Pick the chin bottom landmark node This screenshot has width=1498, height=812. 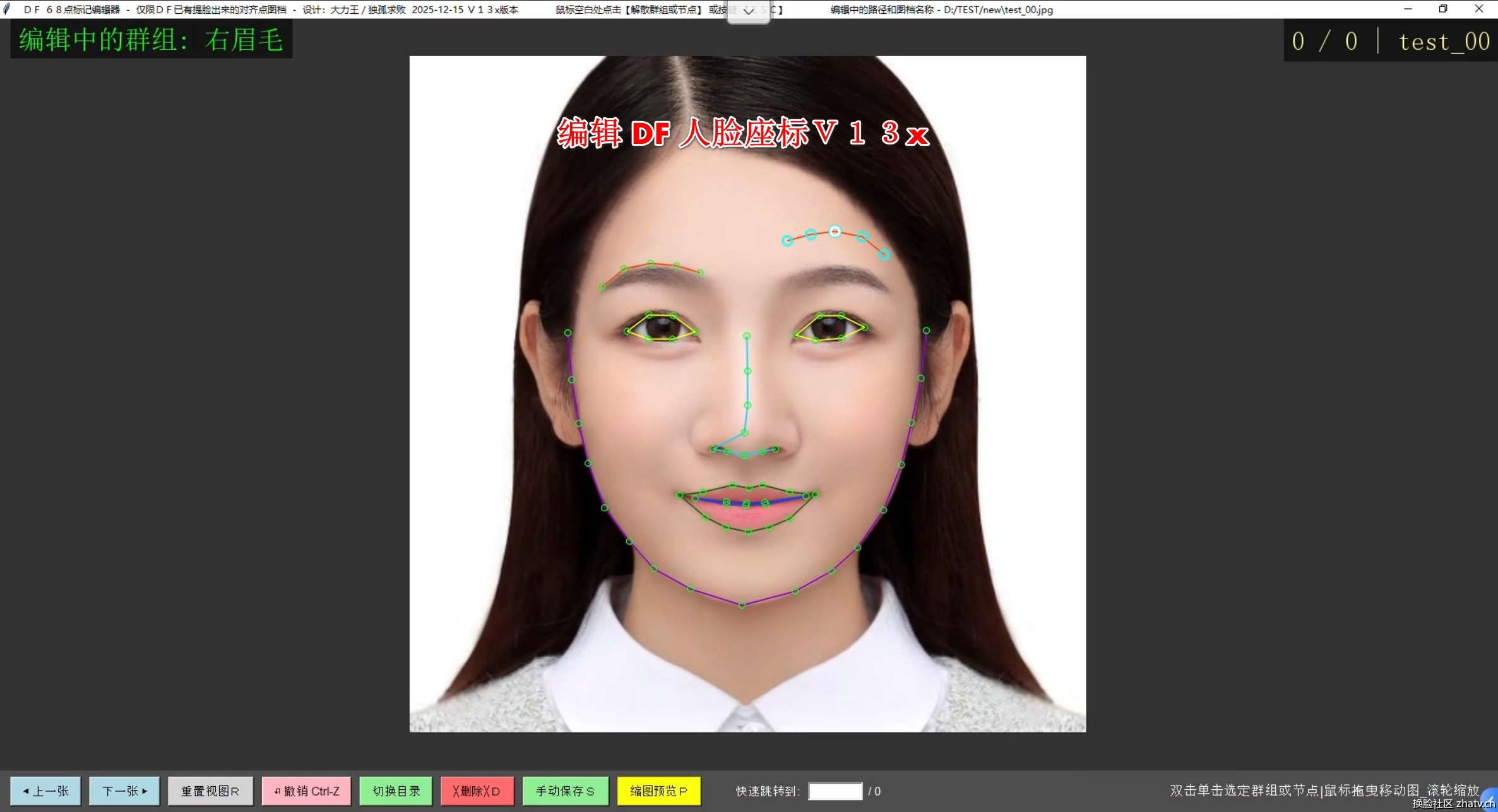742,605
